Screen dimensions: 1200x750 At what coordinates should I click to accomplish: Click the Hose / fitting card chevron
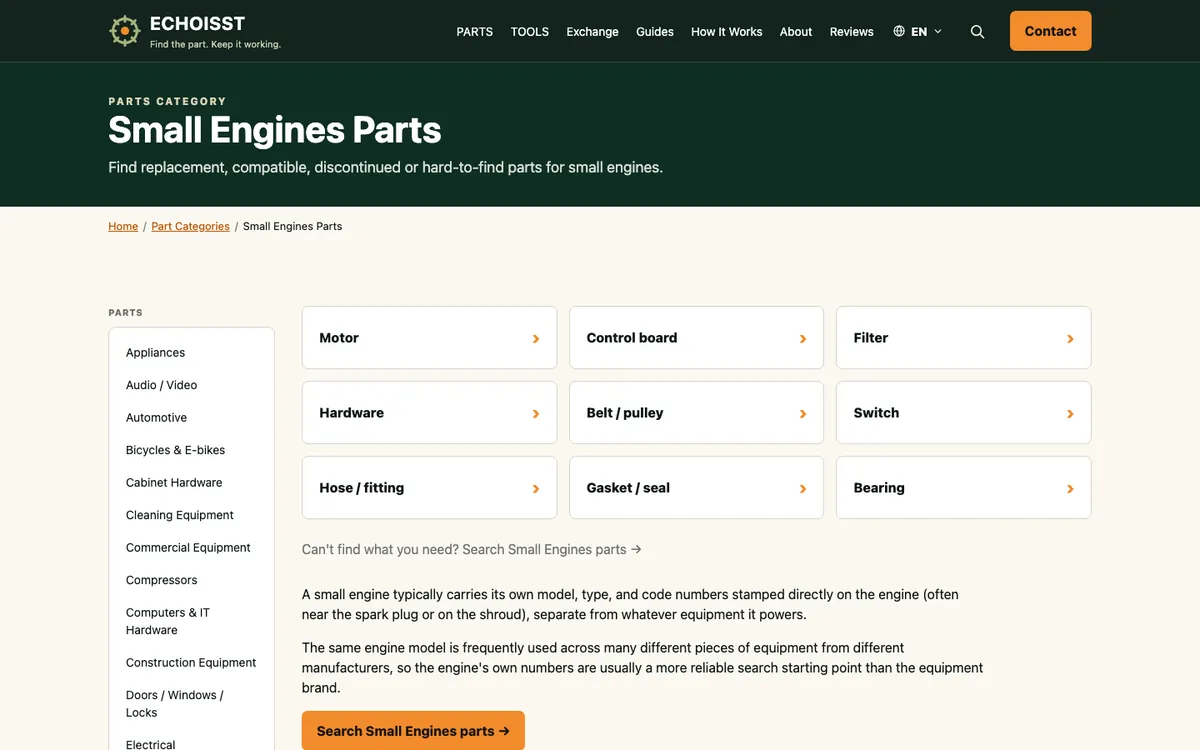(536, 489)
